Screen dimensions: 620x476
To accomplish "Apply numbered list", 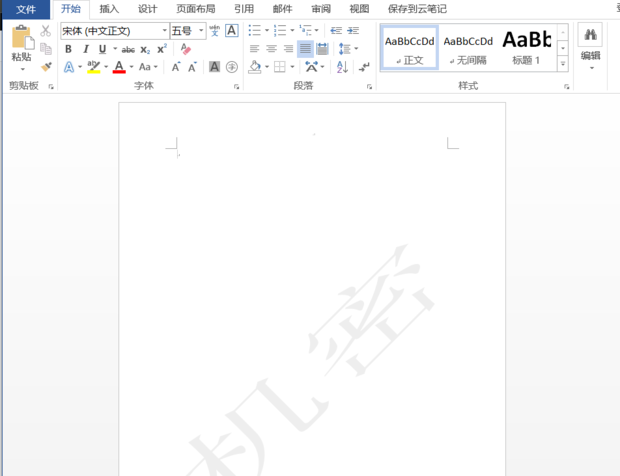I will tap(280, 30).
